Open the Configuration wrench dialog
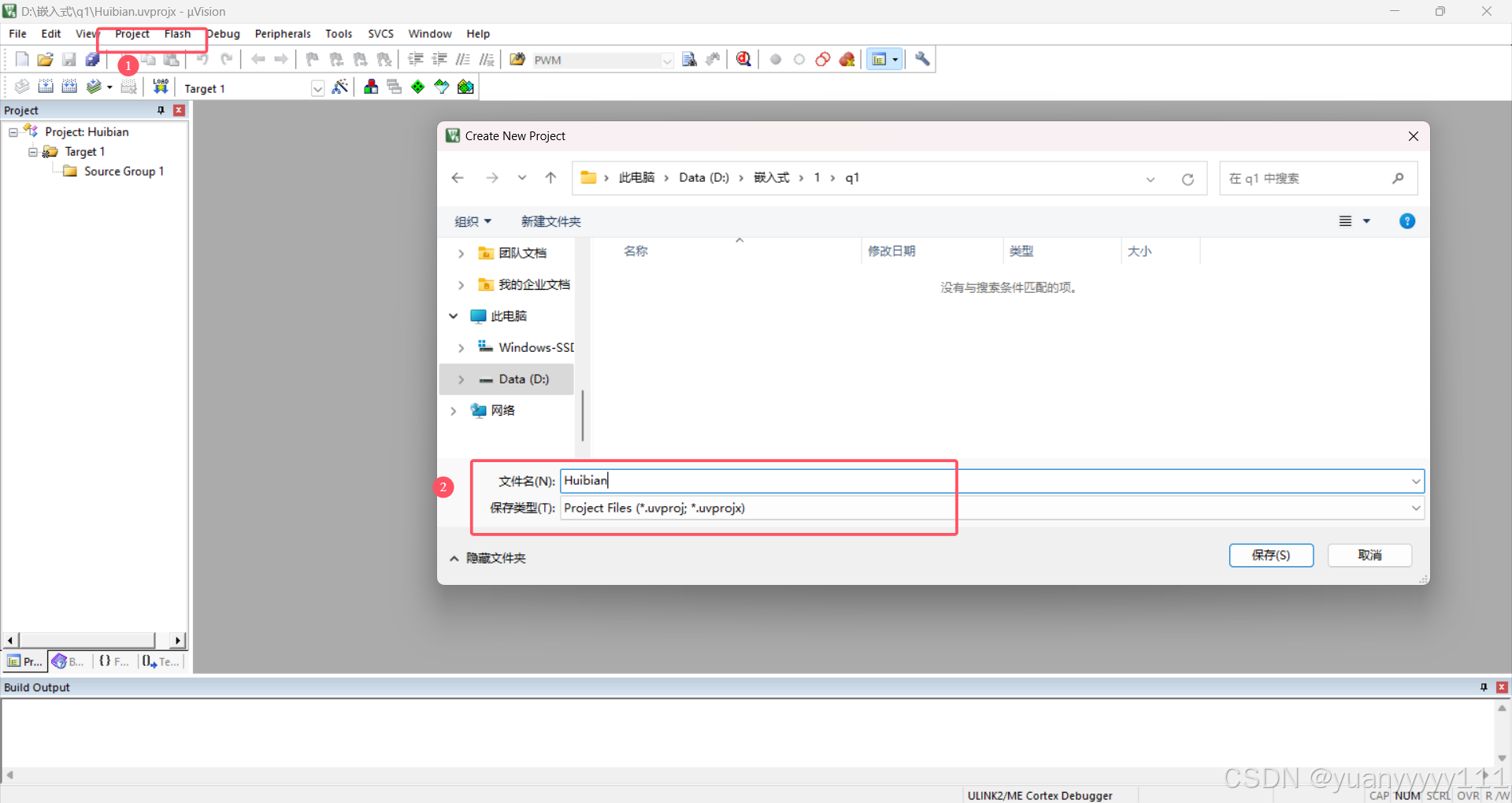 (921, 59)
